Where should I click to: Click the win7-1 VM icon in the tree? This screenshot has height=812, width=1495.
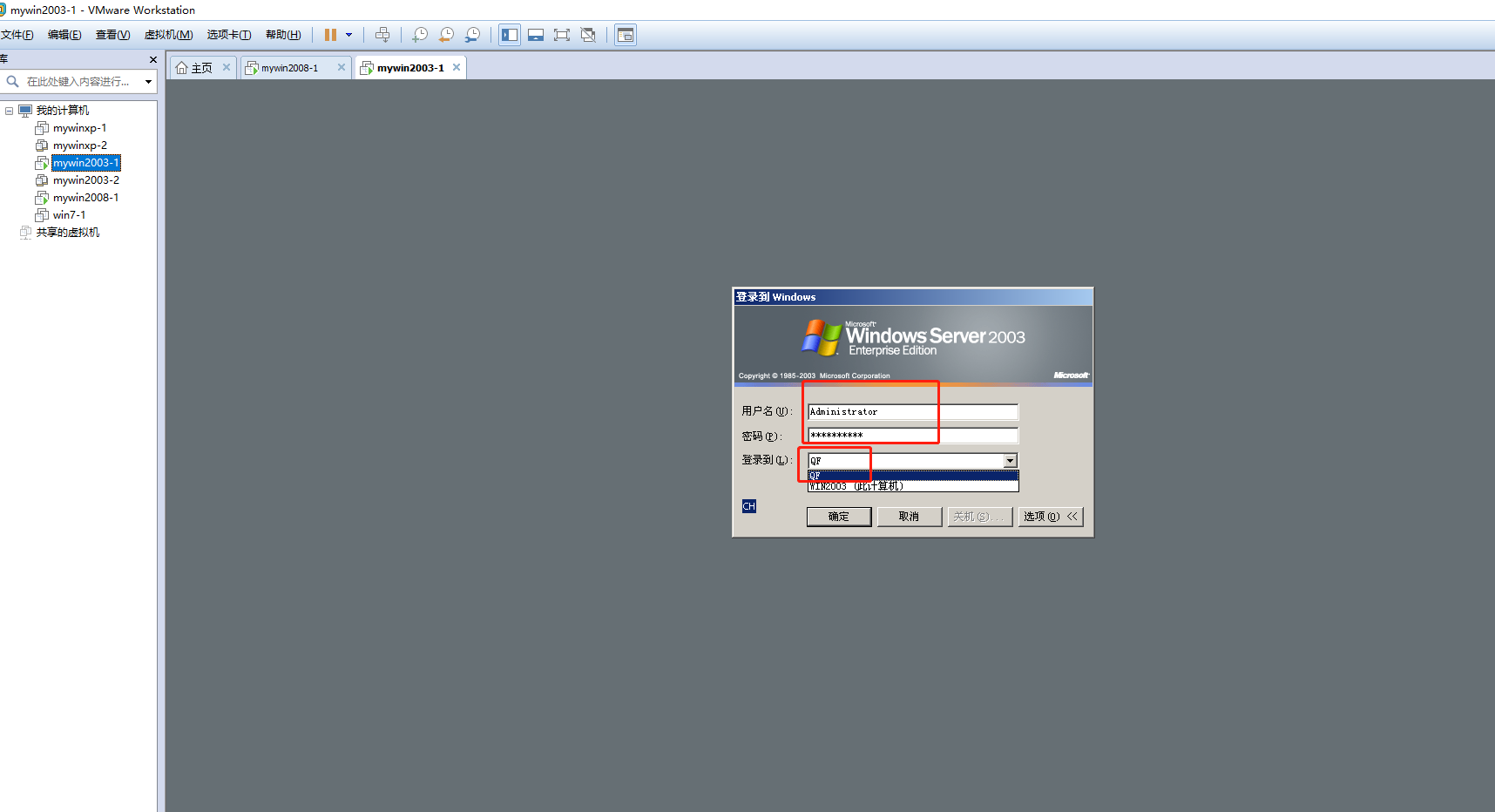click(42, 215)
